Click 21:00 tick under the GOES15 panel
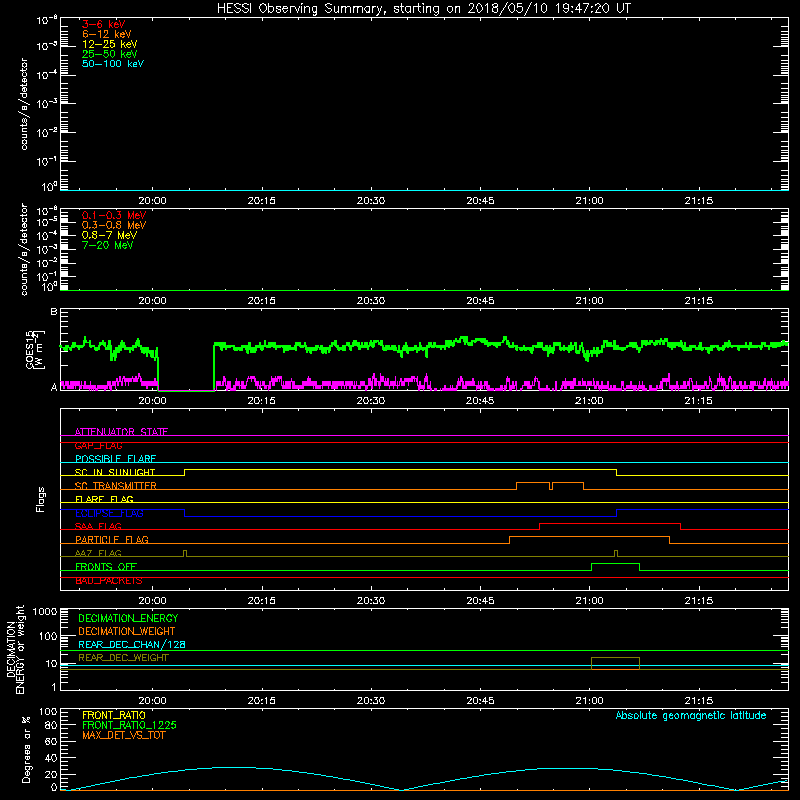 click(x=589, y=401)
